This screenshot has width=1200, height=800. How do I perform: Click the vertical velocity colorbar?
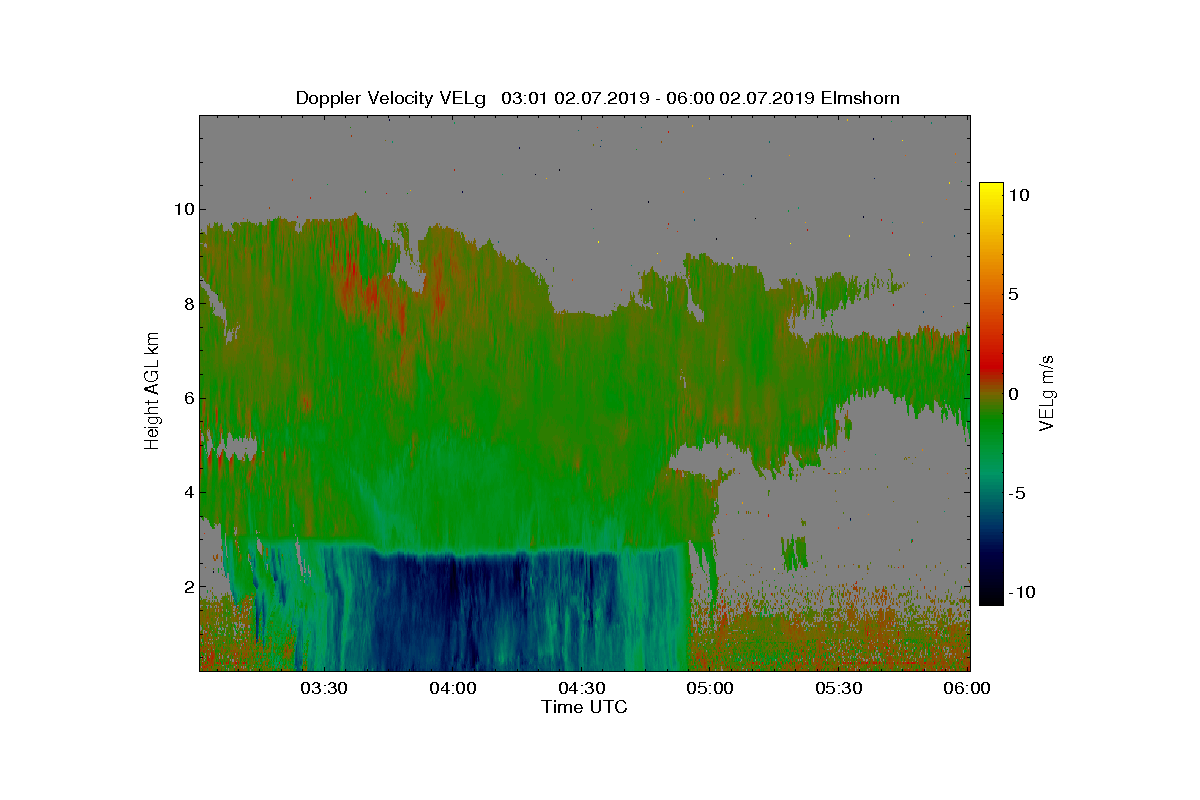(991, 394)
